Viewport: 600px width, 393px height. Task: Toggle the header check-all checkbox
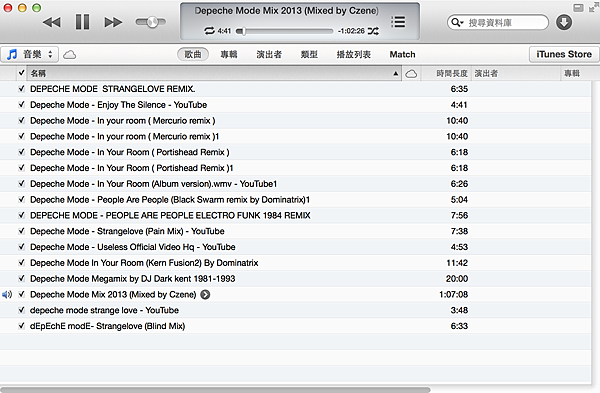tap(21, 73)
